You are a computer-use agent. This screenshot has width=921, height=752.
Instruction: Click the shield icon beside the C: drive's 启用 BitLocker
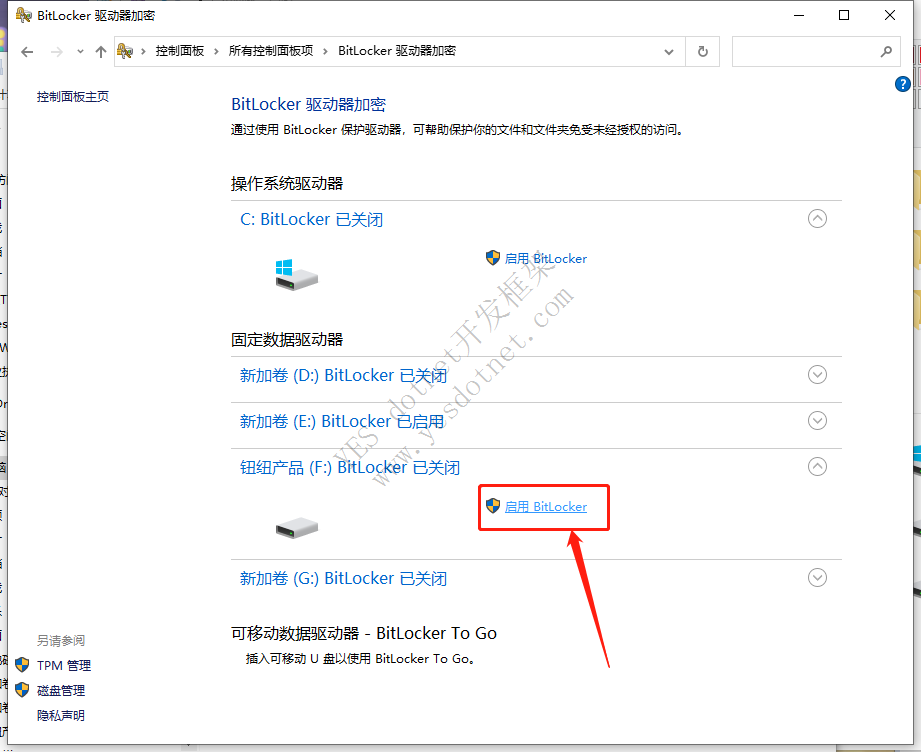(x=493, y=257)
